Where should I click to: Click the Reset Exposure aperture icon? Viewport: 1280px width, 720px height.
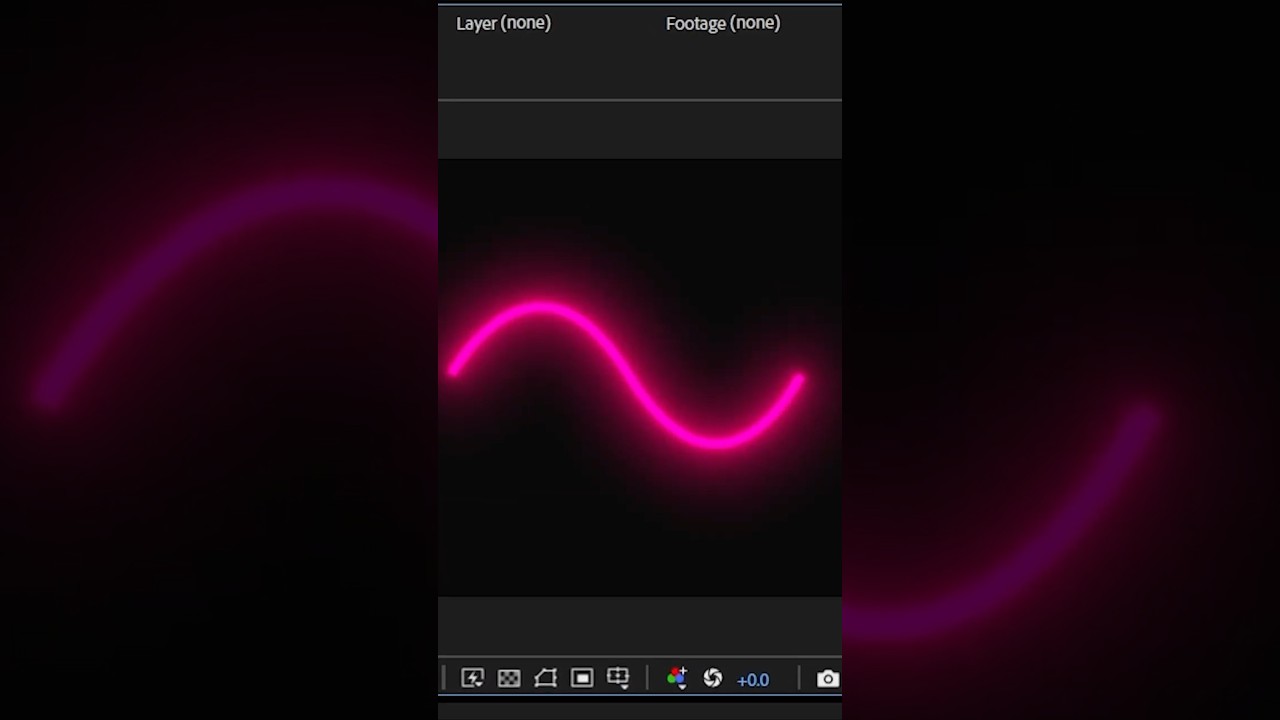[713, 678]
